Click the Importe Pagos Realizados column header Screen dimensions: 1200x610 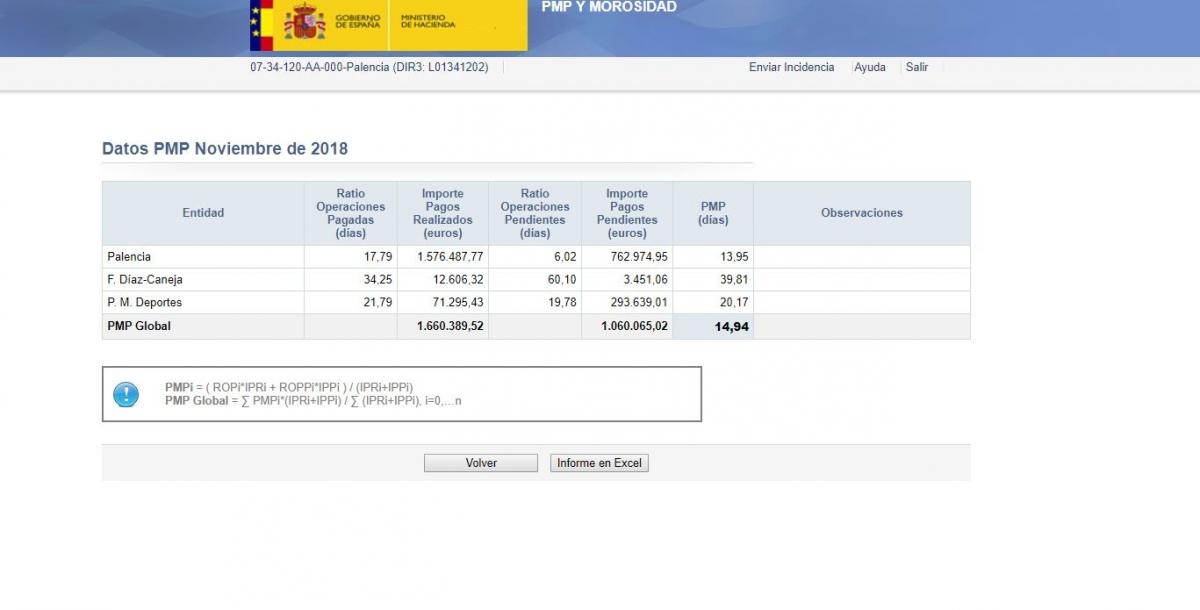click(442, 213)
